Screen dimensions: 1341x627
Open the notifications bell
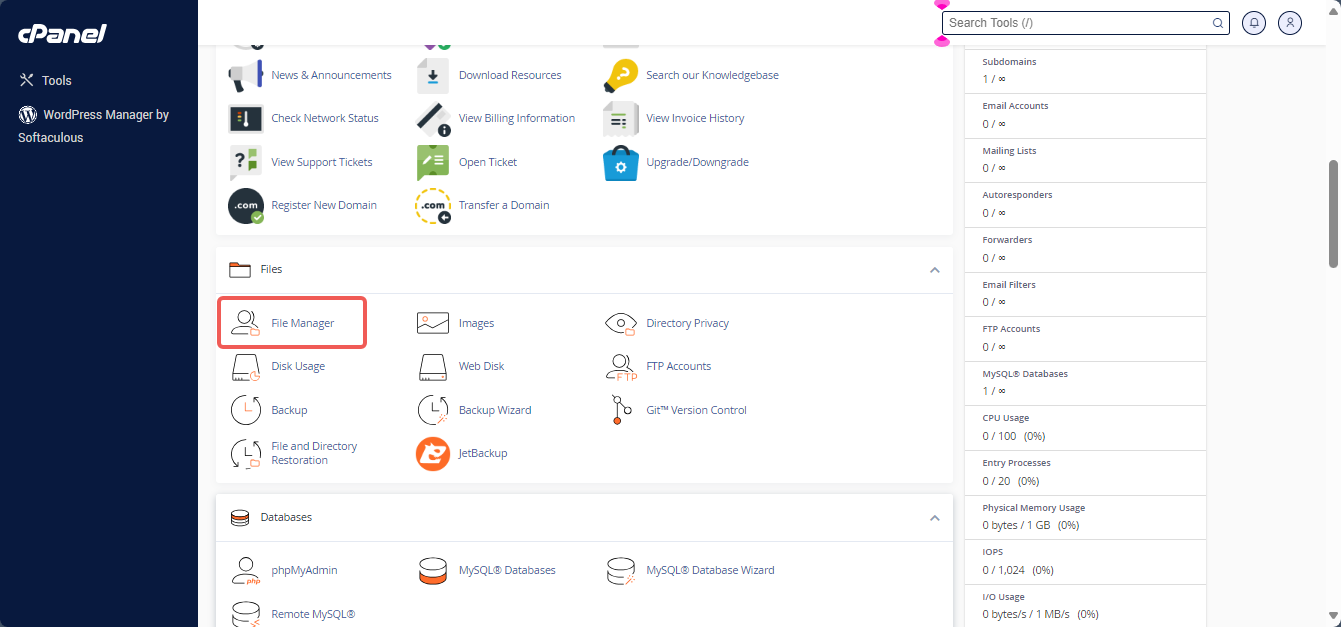click(1253, 22)
